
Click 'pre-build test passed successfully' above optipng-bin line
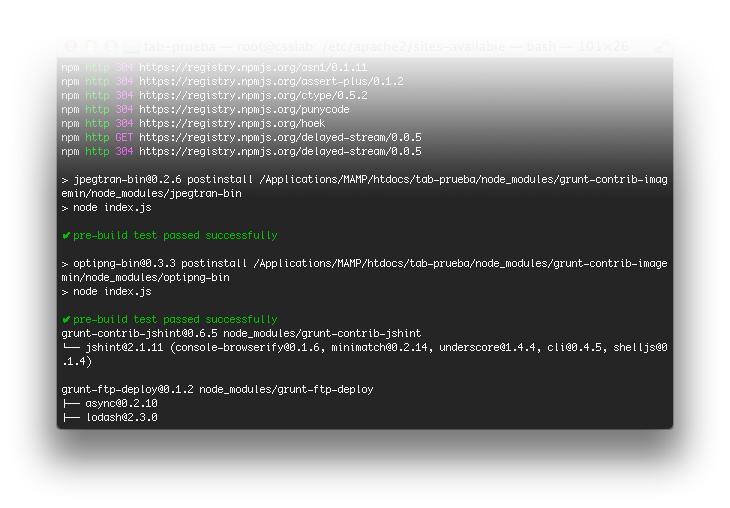(175, 235)
